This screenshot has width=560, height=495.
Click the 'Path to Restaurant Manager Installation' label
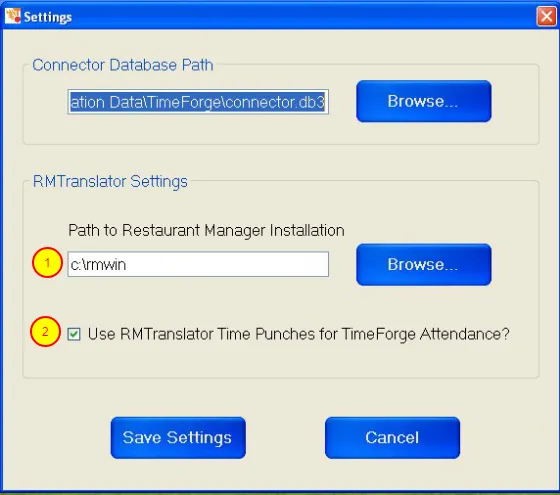206,230
